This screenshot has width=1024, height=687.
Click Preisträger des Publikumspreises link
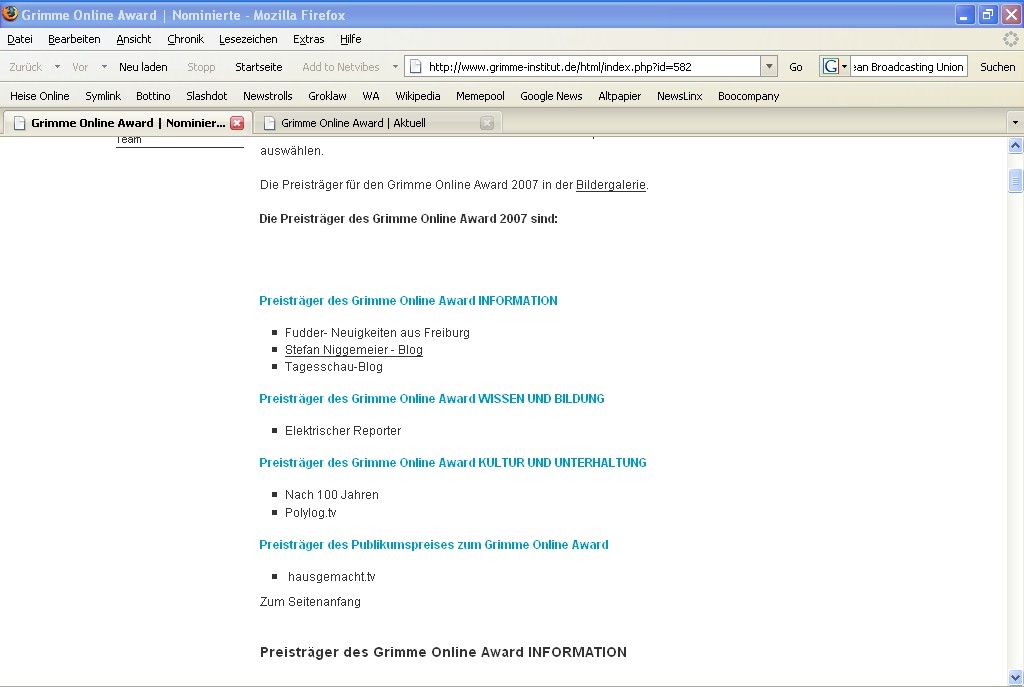(x=434, y=545)
